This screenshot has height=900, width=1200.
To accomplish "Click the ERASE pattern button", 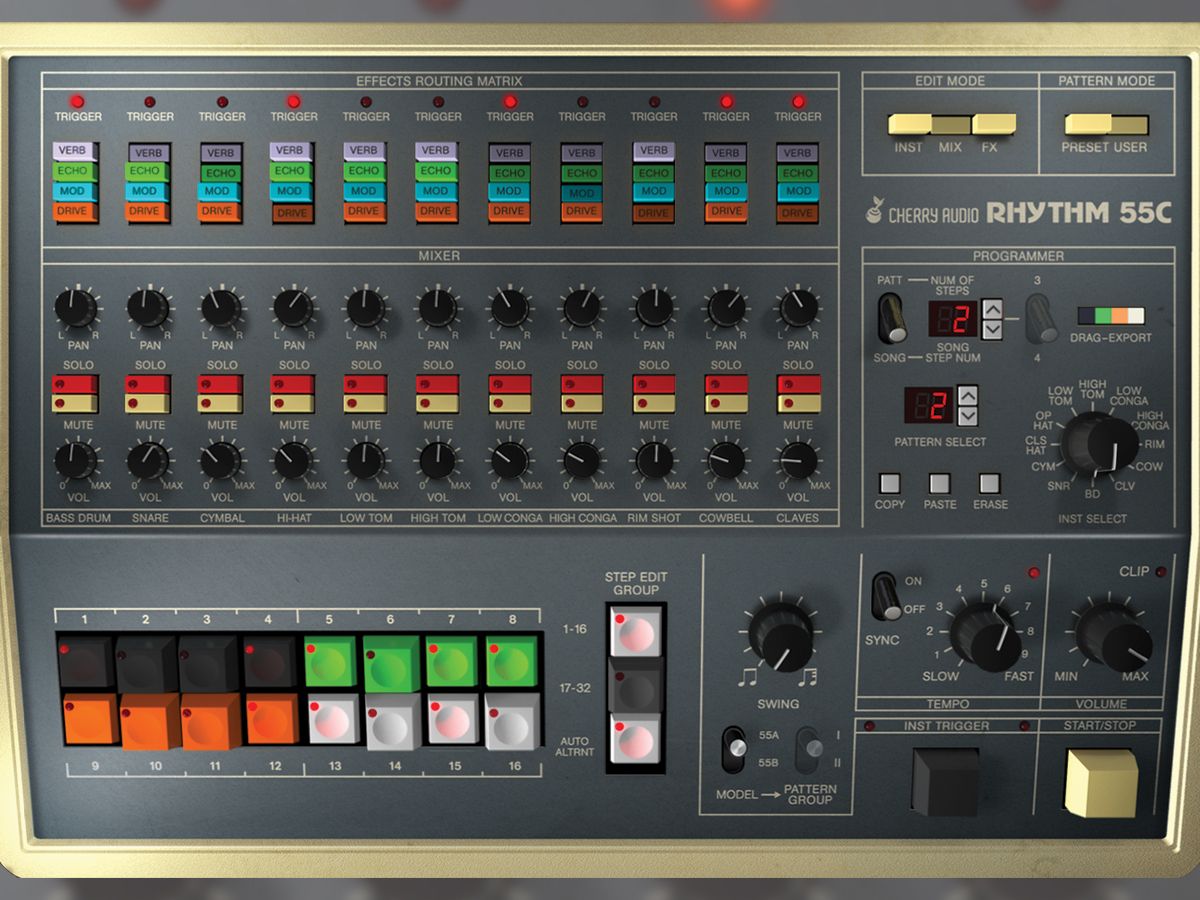I will pyautogui.click(x=989, y=484).
